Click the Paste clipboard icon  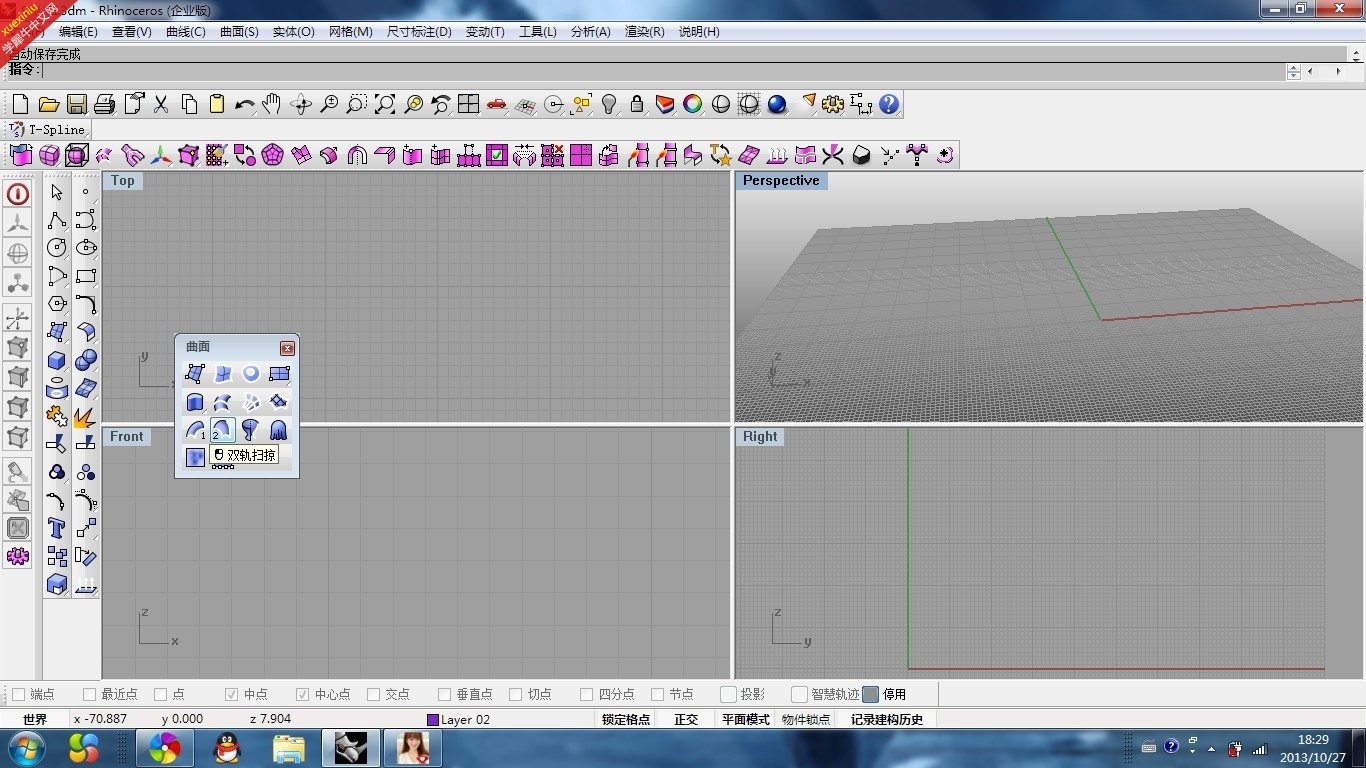click(216, 104)
